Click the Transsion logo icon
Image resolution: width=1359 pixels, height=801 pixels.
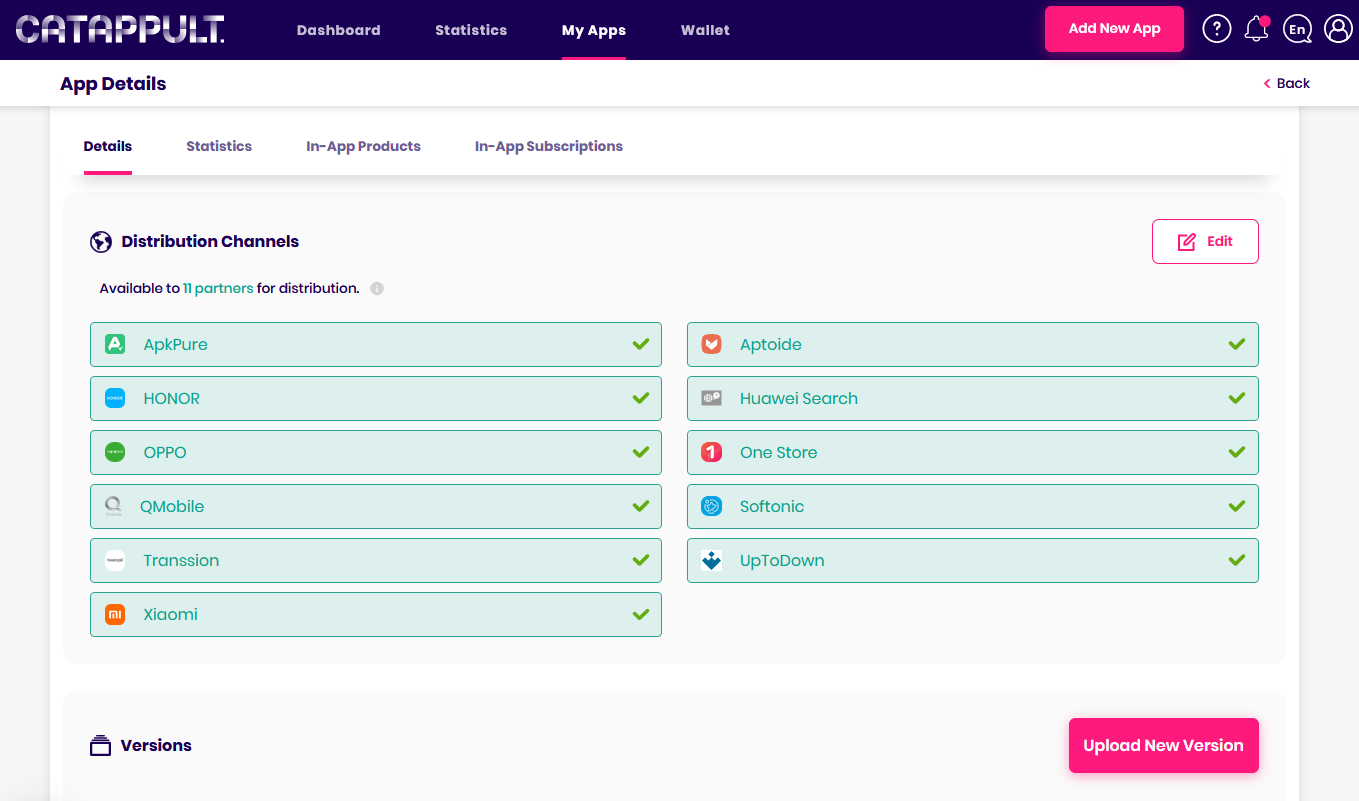[x=115, y=560]
